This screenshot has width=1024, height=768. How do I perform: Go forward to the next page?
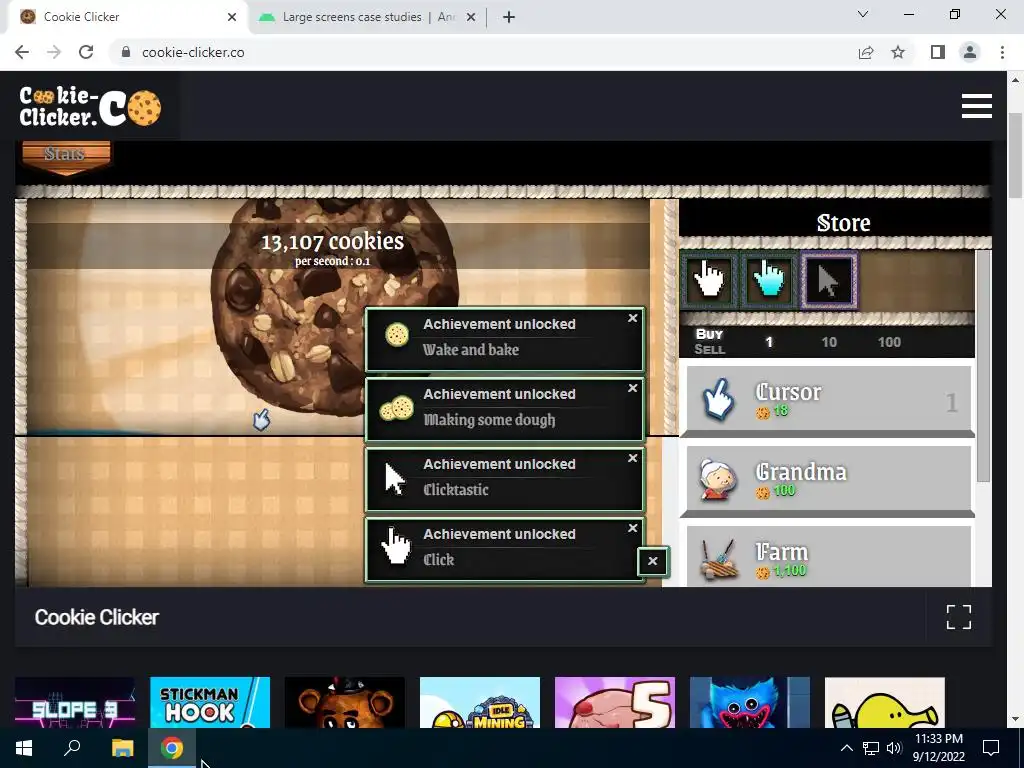54,52
